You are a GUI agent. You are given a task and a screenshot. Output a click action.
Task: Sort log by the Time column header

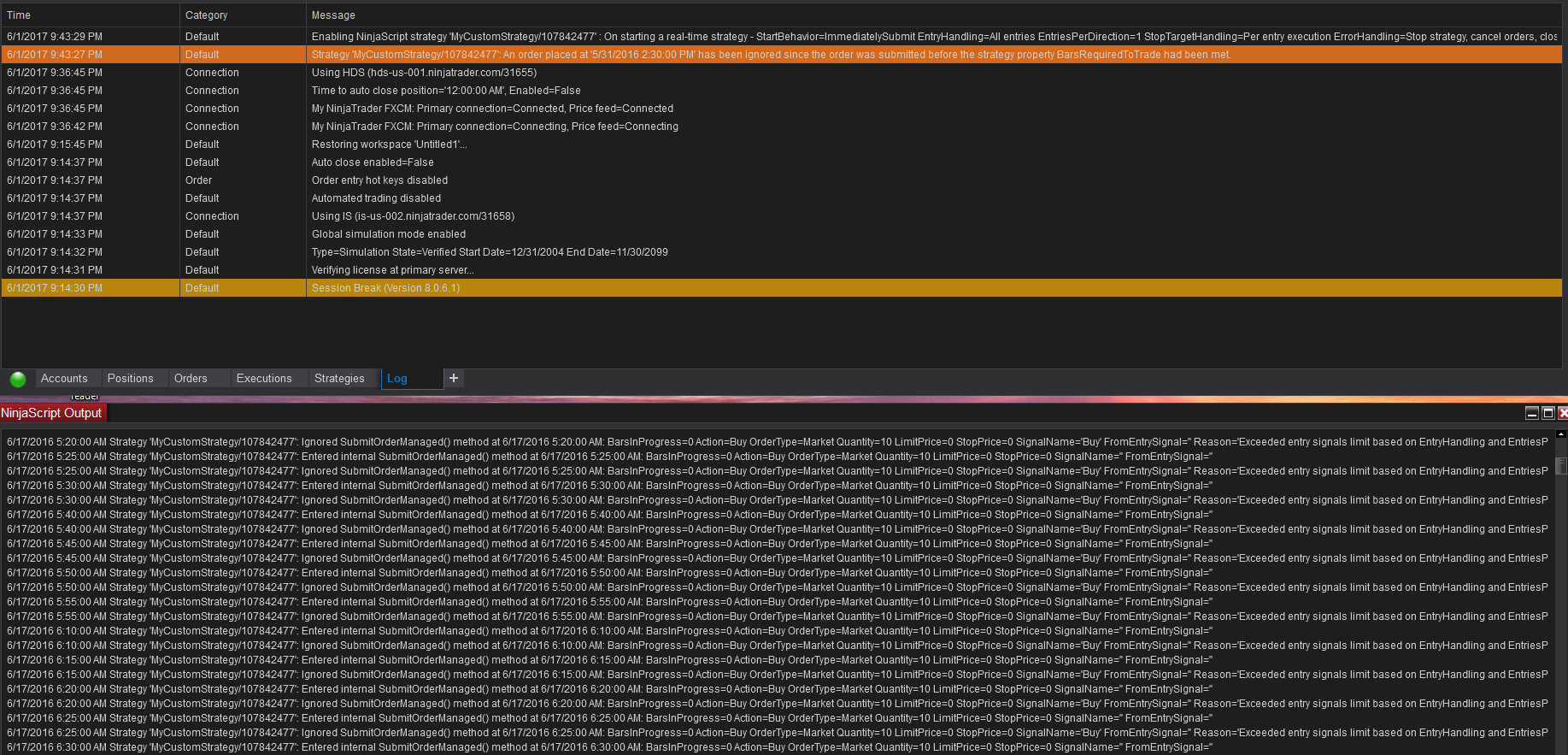[90, 15]
